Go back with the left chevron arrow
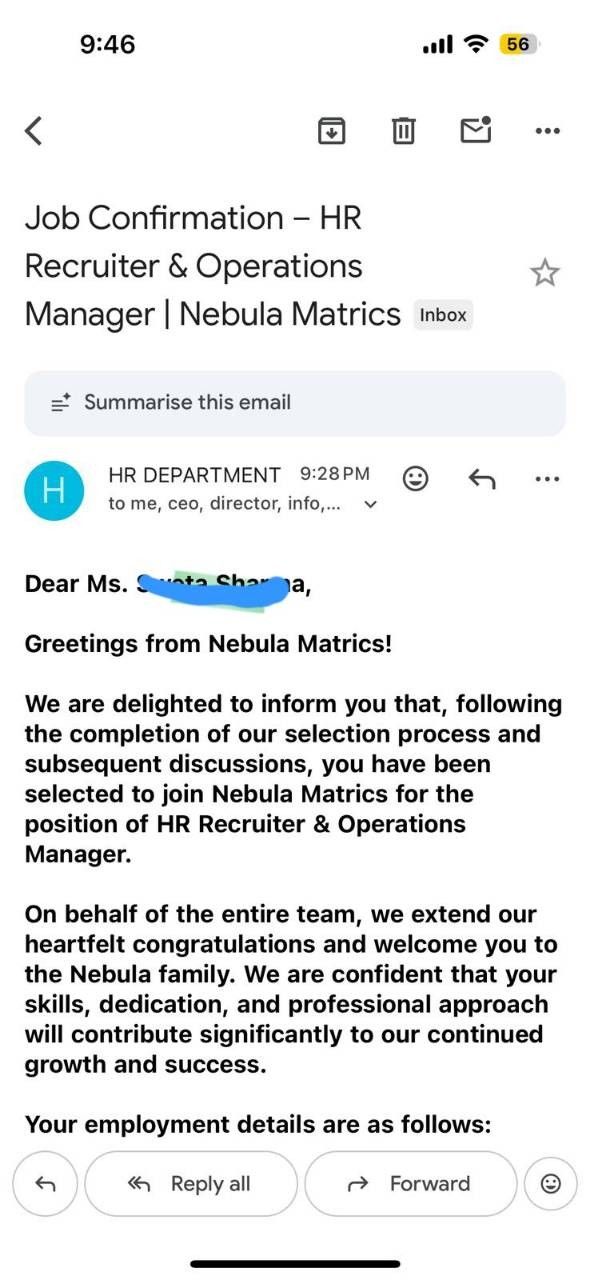The width and height of the screenshot is (590, 1280). tap(34, 130)
